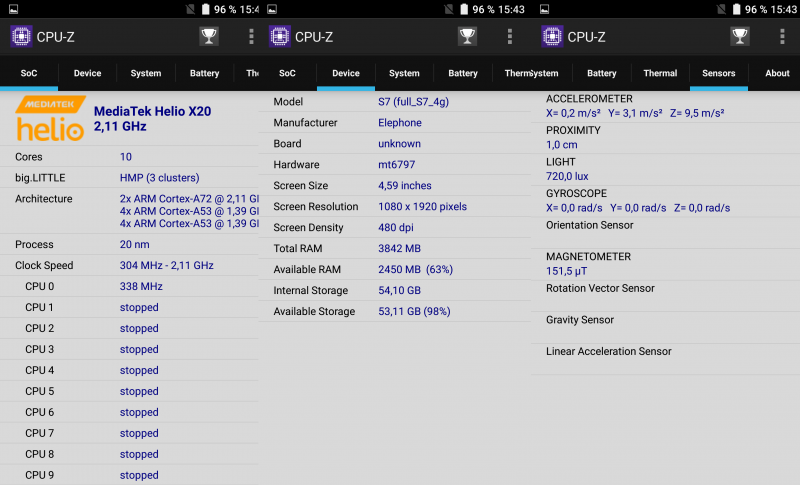
Task: Tap the Gravity Sensor entry
Action: (665, 327)
